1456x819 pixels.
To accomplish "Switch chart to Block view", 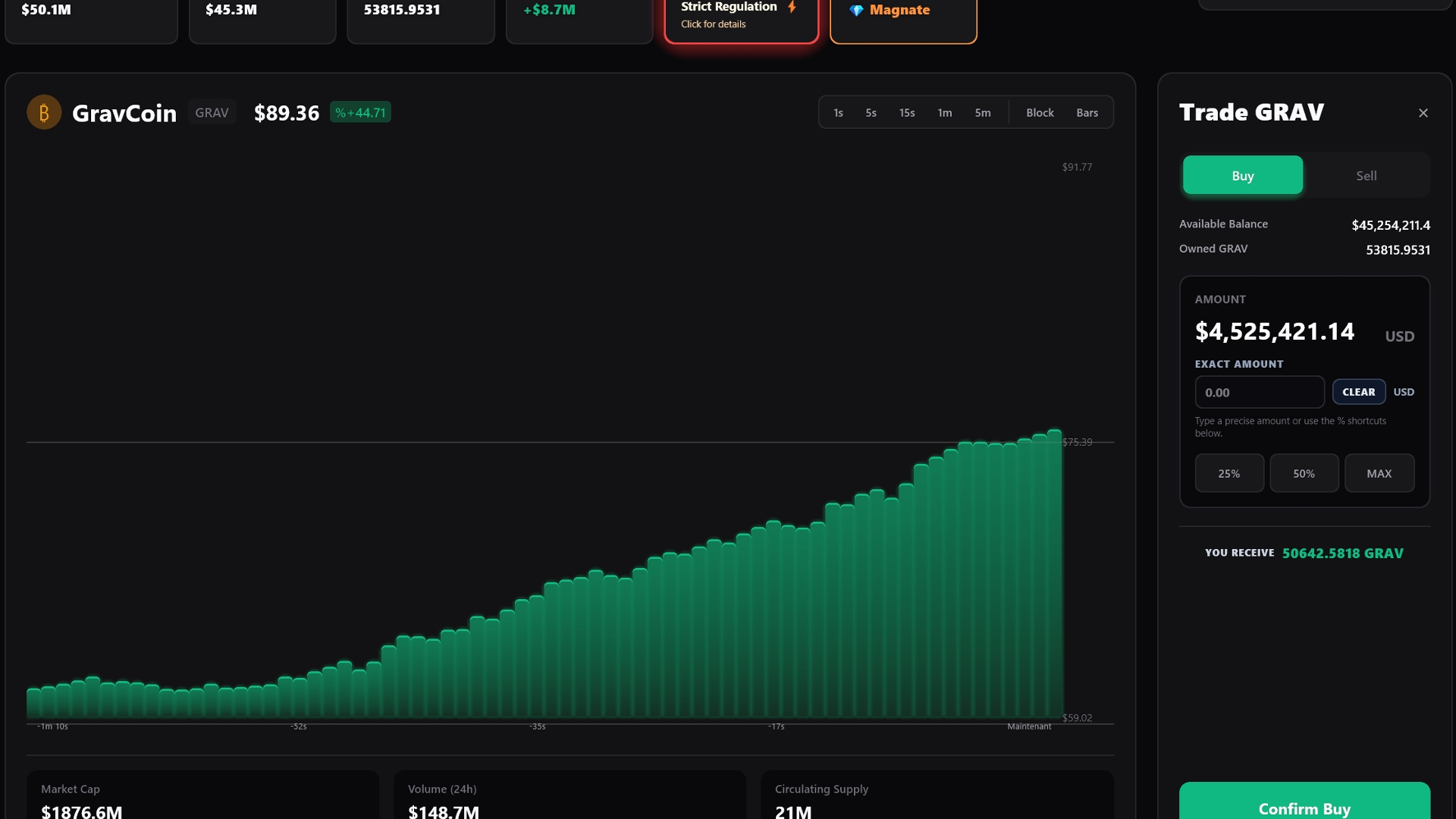I will [1040, 112].
